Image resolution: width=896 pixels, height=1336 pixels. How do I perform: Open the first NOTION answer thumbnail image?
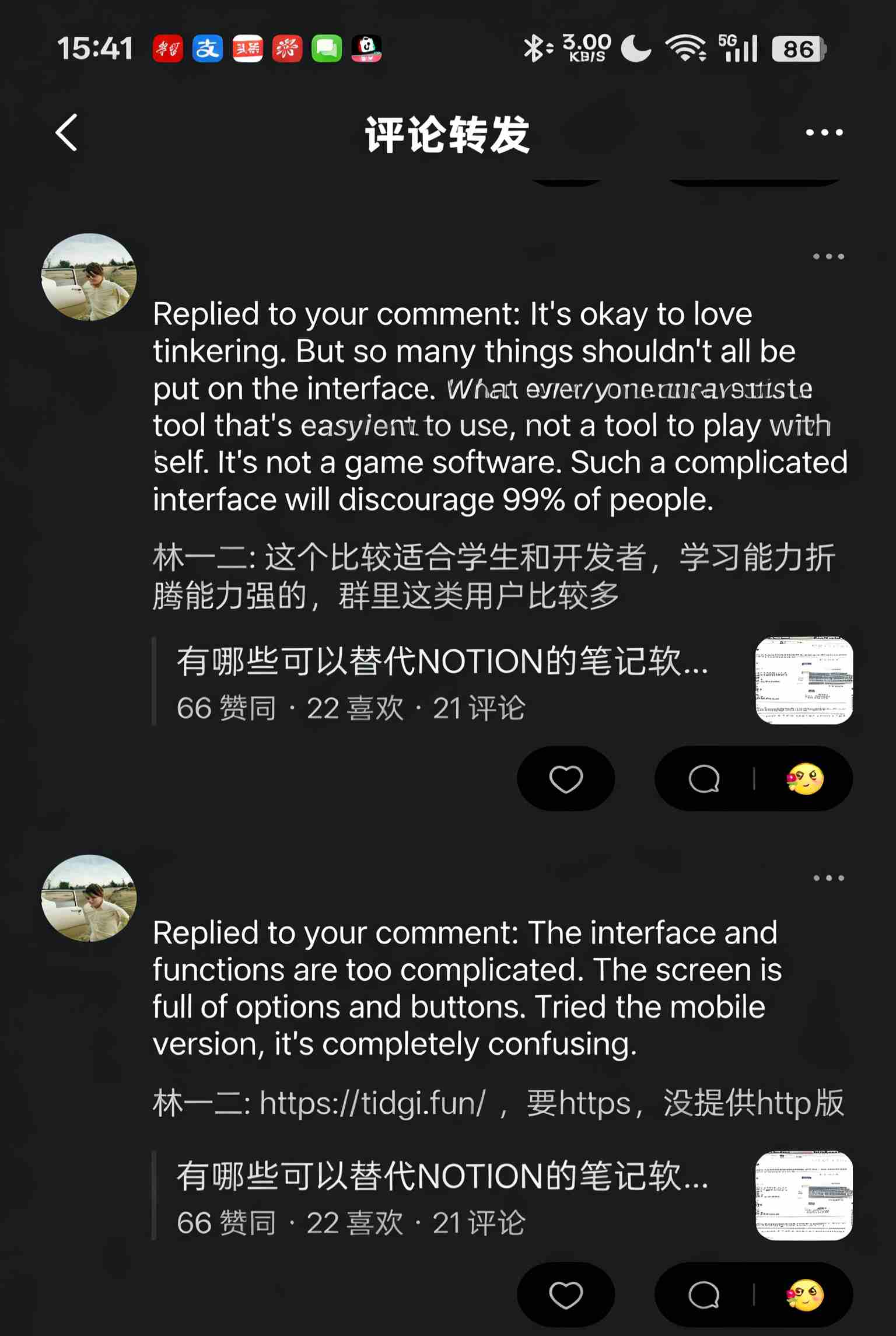pos(804,681)
